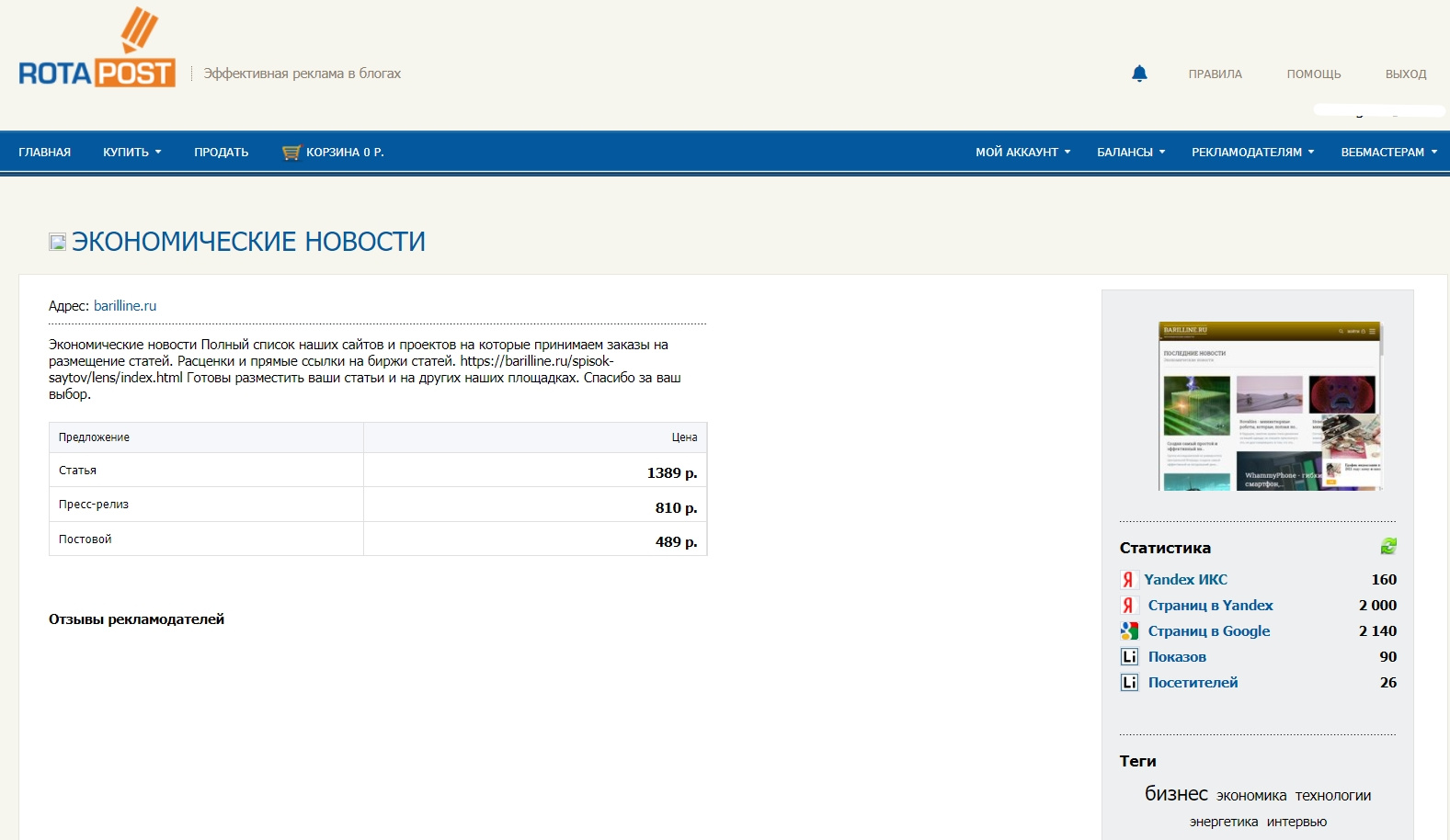Screen dimensions: 1450x840
Task: Click the Посетителей value 26
Action: coord(1388,683)
